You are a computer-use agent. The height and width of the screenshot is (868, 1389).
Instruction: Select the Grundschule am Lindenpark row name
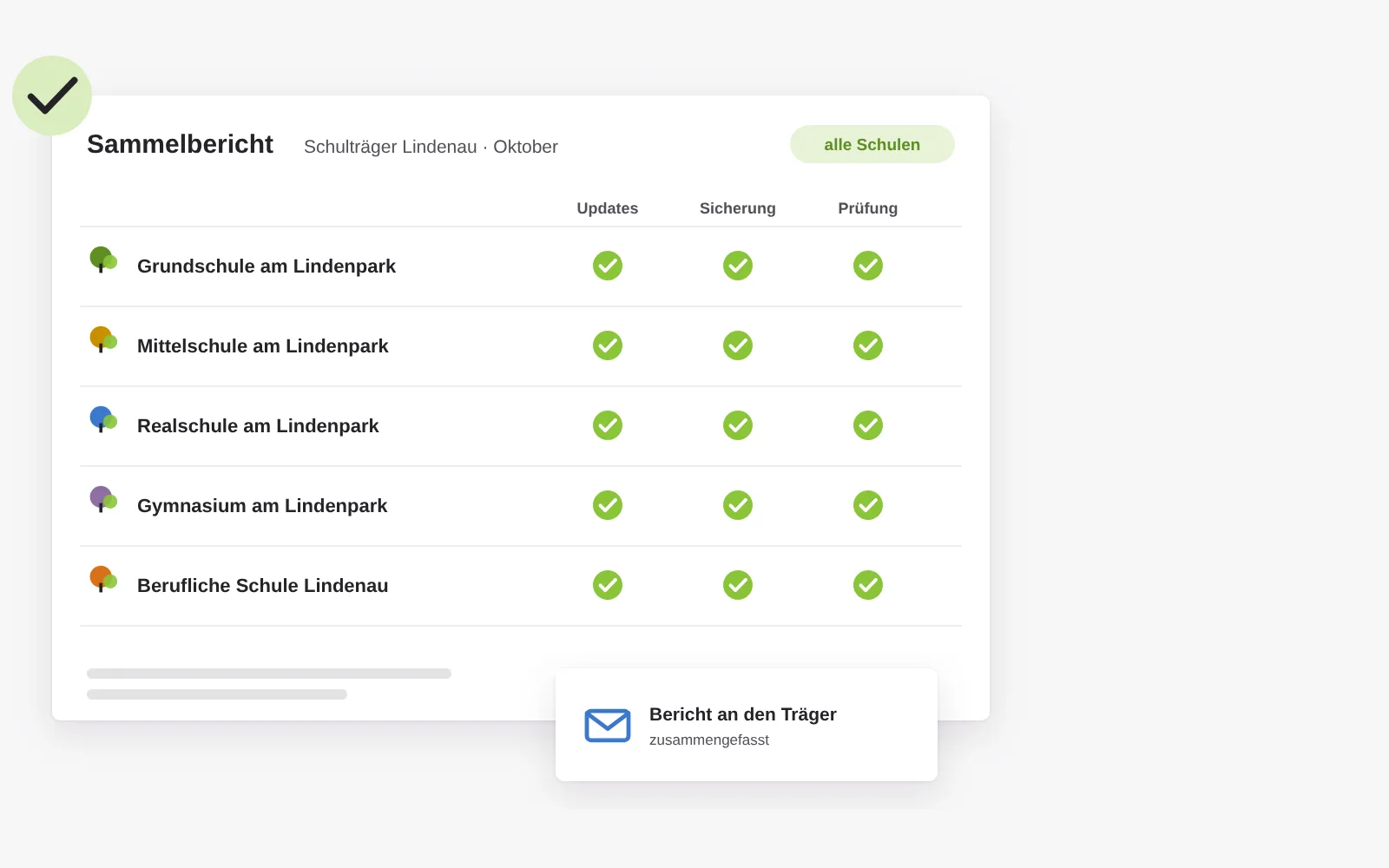[267, 266]
